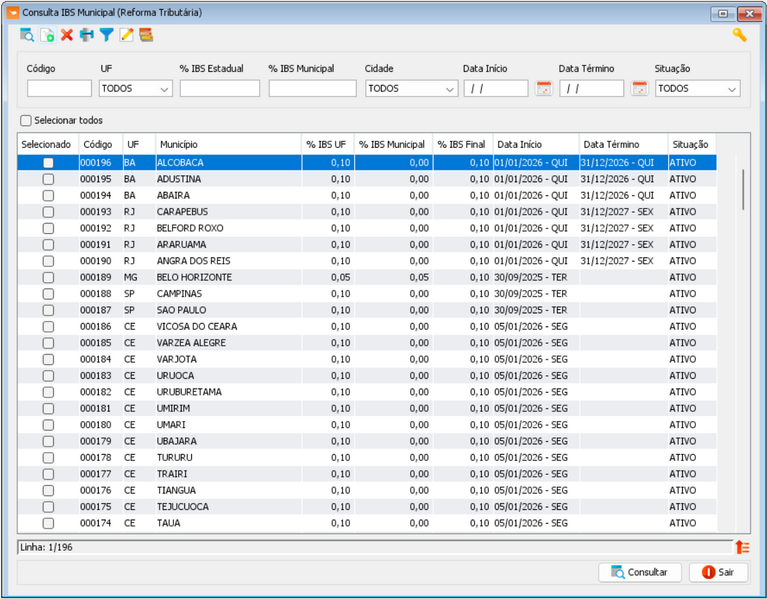This screenshot has width=767, height=599.
Task: Click the search/consult toolbar icon
Action: [x=27, y=35]
